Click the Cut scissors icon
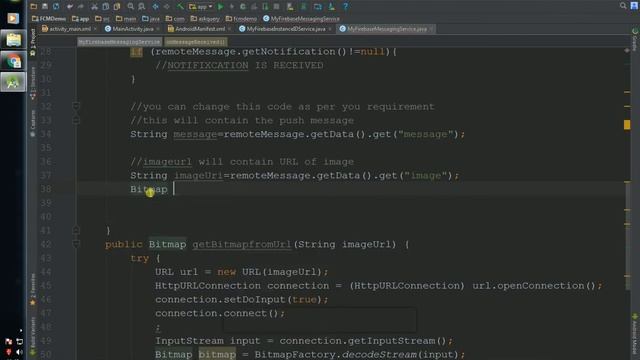 pos(94,7)
